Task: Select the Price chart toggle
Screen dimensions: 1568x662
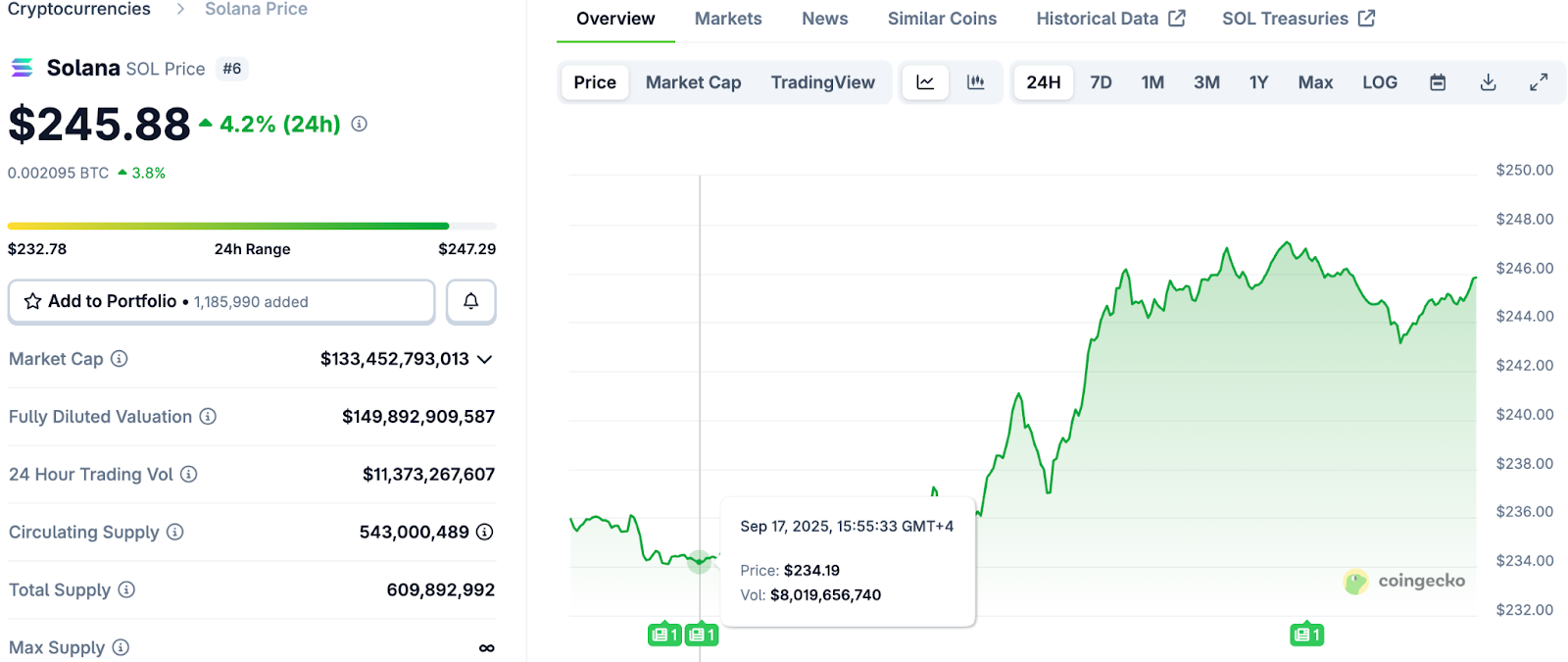Action: [595, 82]
